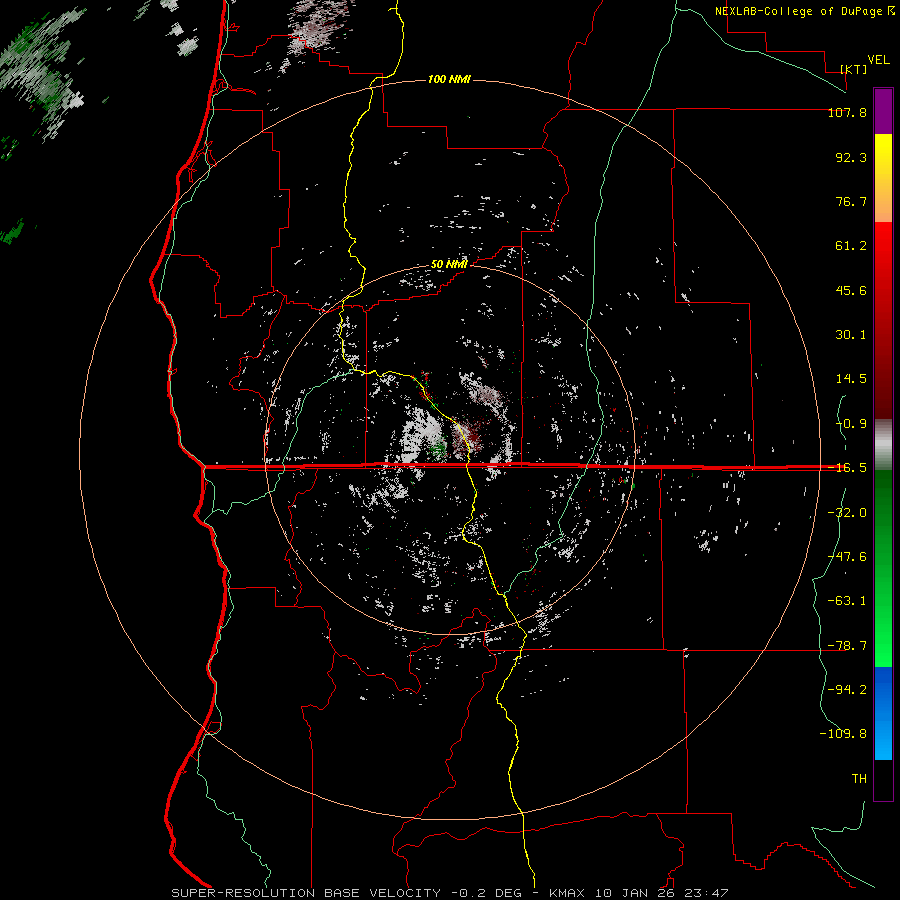Viewport: 900px width, 900px height.
Task: Click the -32.0 velocity scale value
Action: coord(847,513)
